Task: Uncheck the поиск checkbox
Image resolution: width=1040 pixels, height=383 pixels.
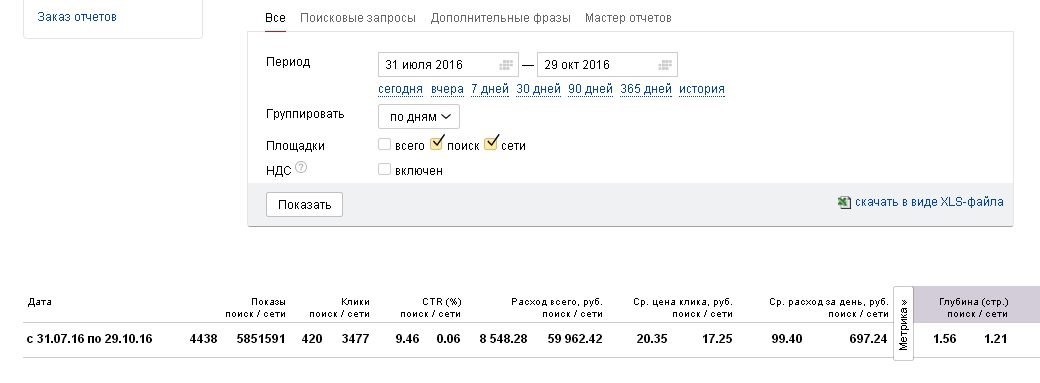Action: pyautogui.click(x=436, y=143)
